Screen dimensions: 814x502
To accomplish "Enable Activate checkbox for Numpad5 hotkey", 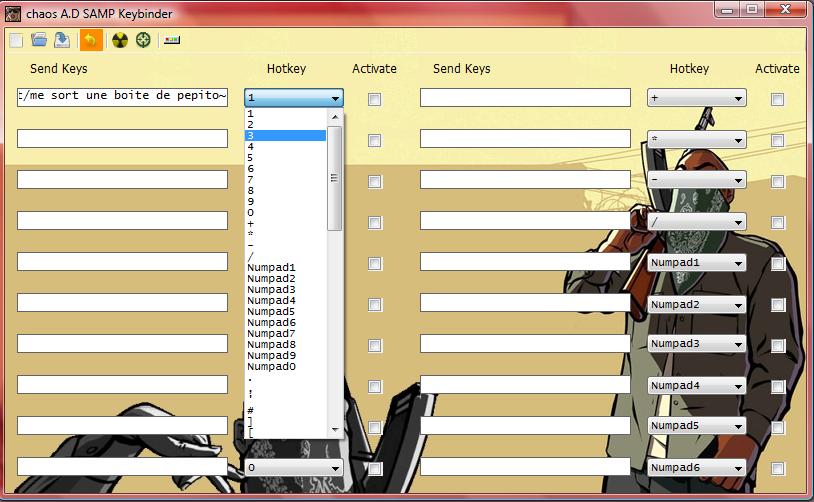I will (777, 428).
